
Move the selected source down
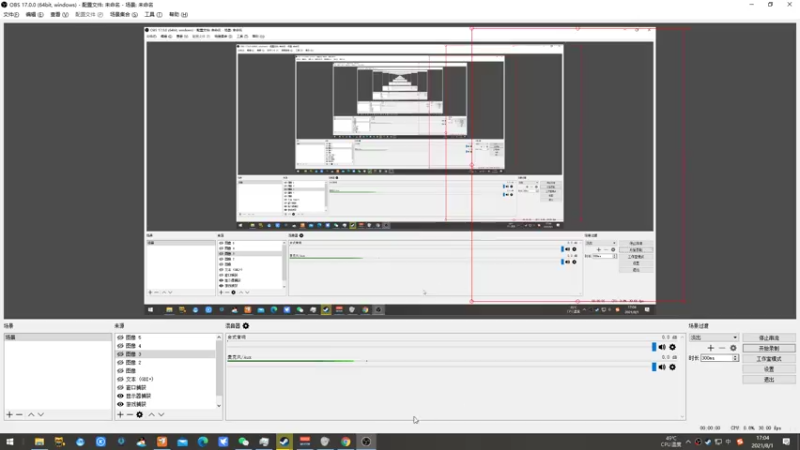(x=161, y=415)
